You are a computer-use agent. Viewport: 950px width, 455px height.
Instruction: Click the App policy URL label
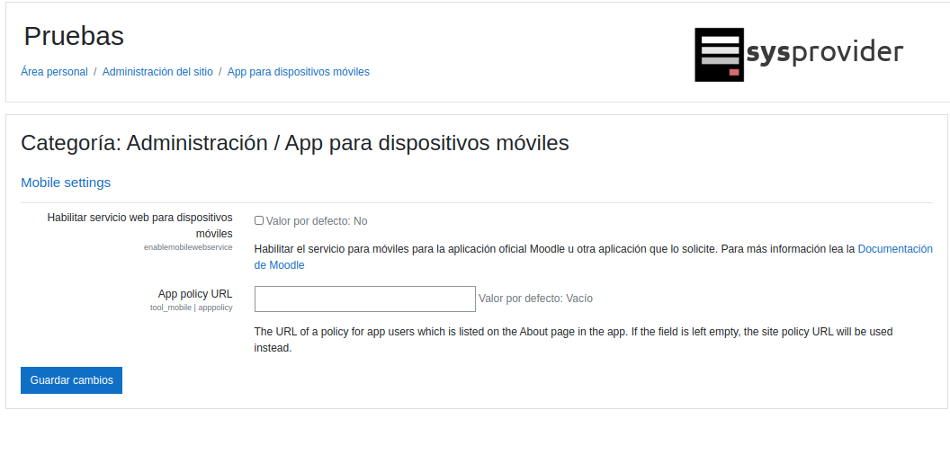coord(195,294)
